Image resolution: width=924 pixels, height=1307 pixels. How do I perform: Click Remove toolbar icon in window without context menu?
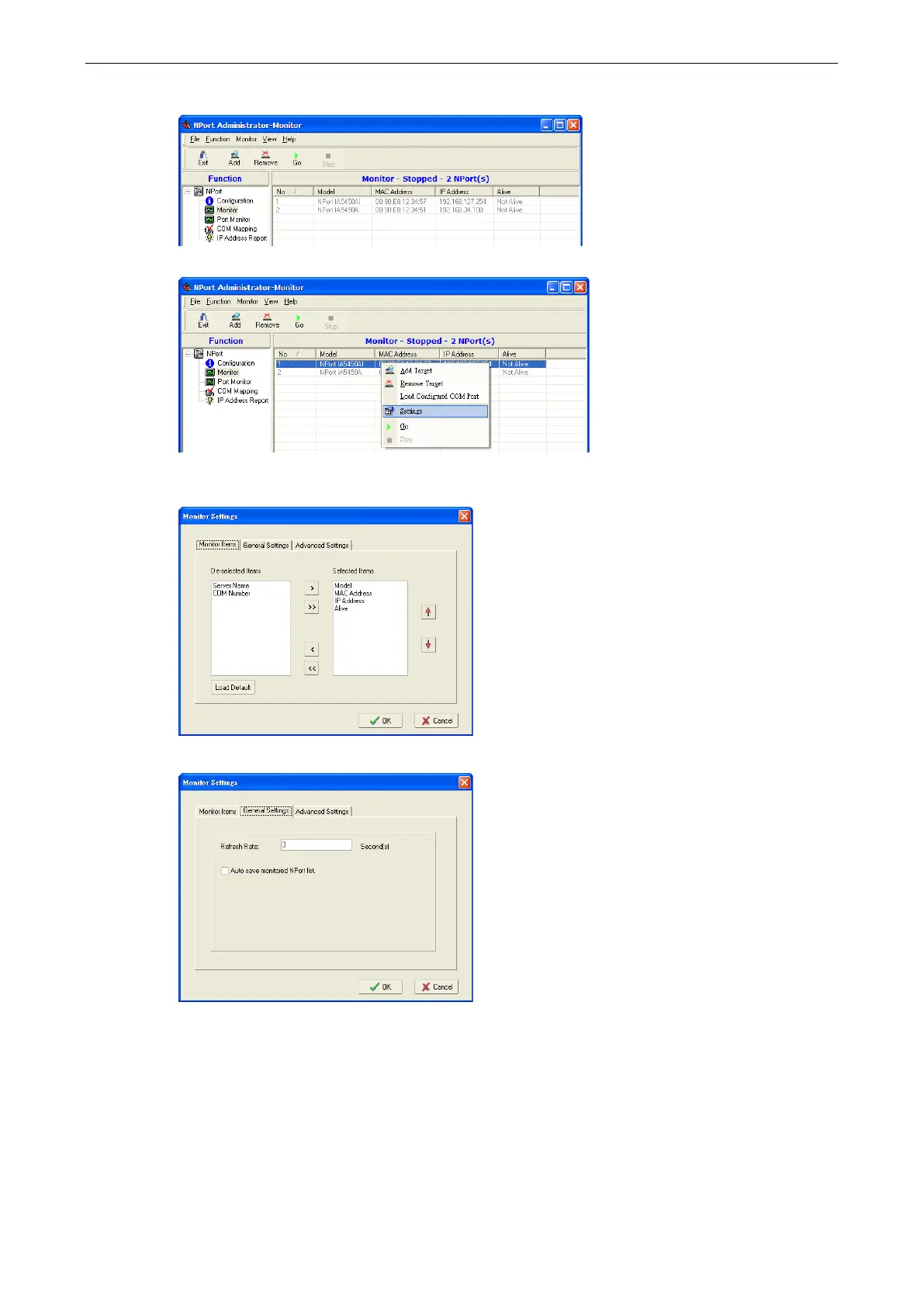coord(265,158)
